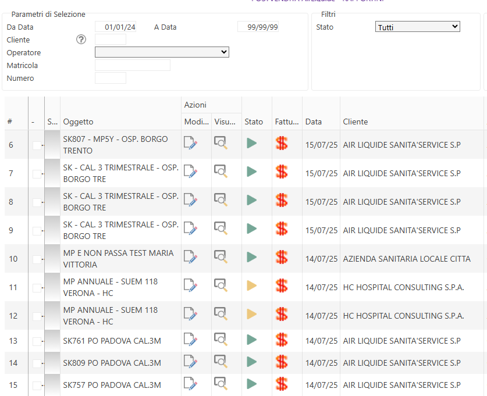
Task: Tick the checkbox in row 9
Action: click(37, 231)
